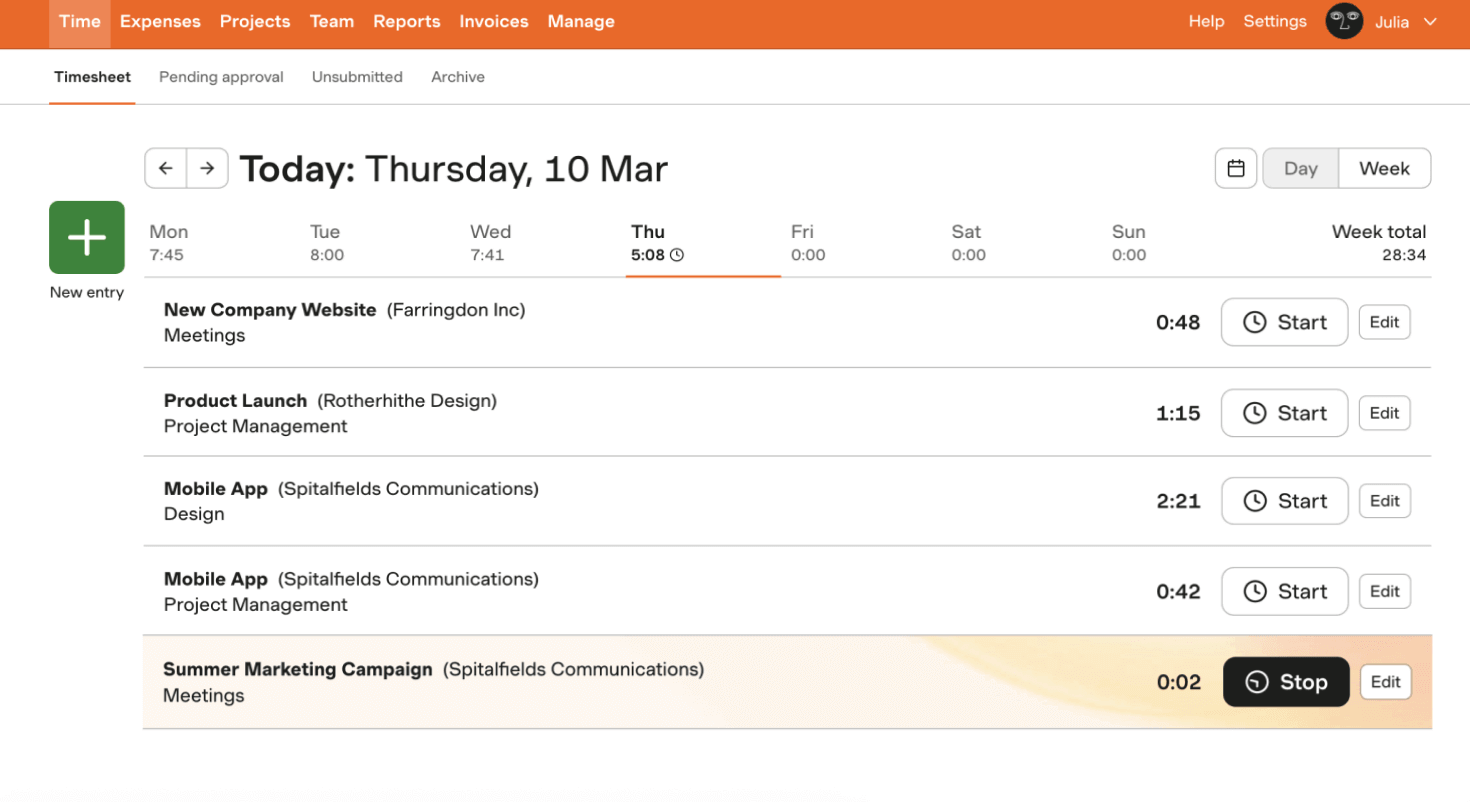Go to the next day arrow
Screen dimensions: 1470x802
[x=207, y=168]
